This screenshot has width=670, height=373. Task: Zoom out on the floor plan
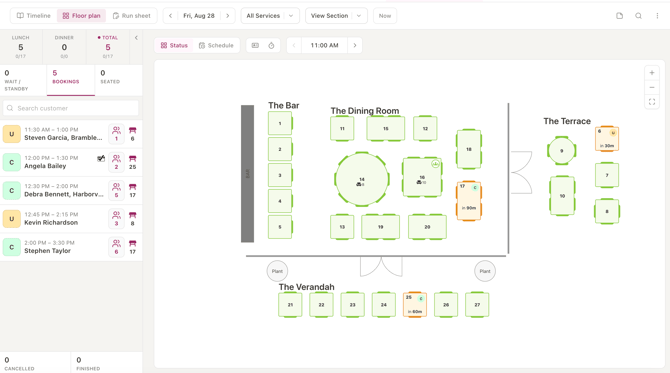point(652,88)
